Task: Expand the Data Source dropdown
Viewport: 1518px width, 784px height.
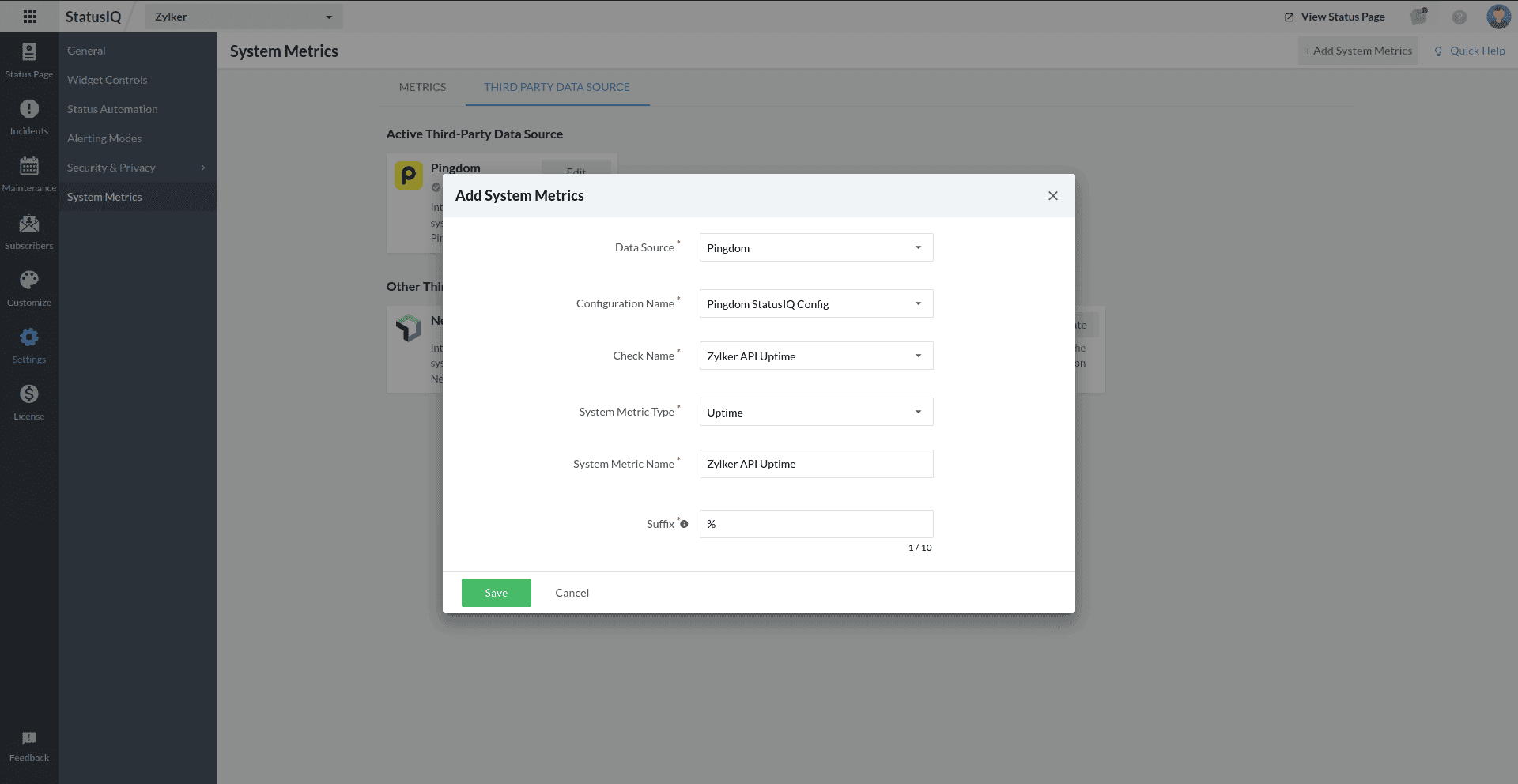Action: pos(816,247)
